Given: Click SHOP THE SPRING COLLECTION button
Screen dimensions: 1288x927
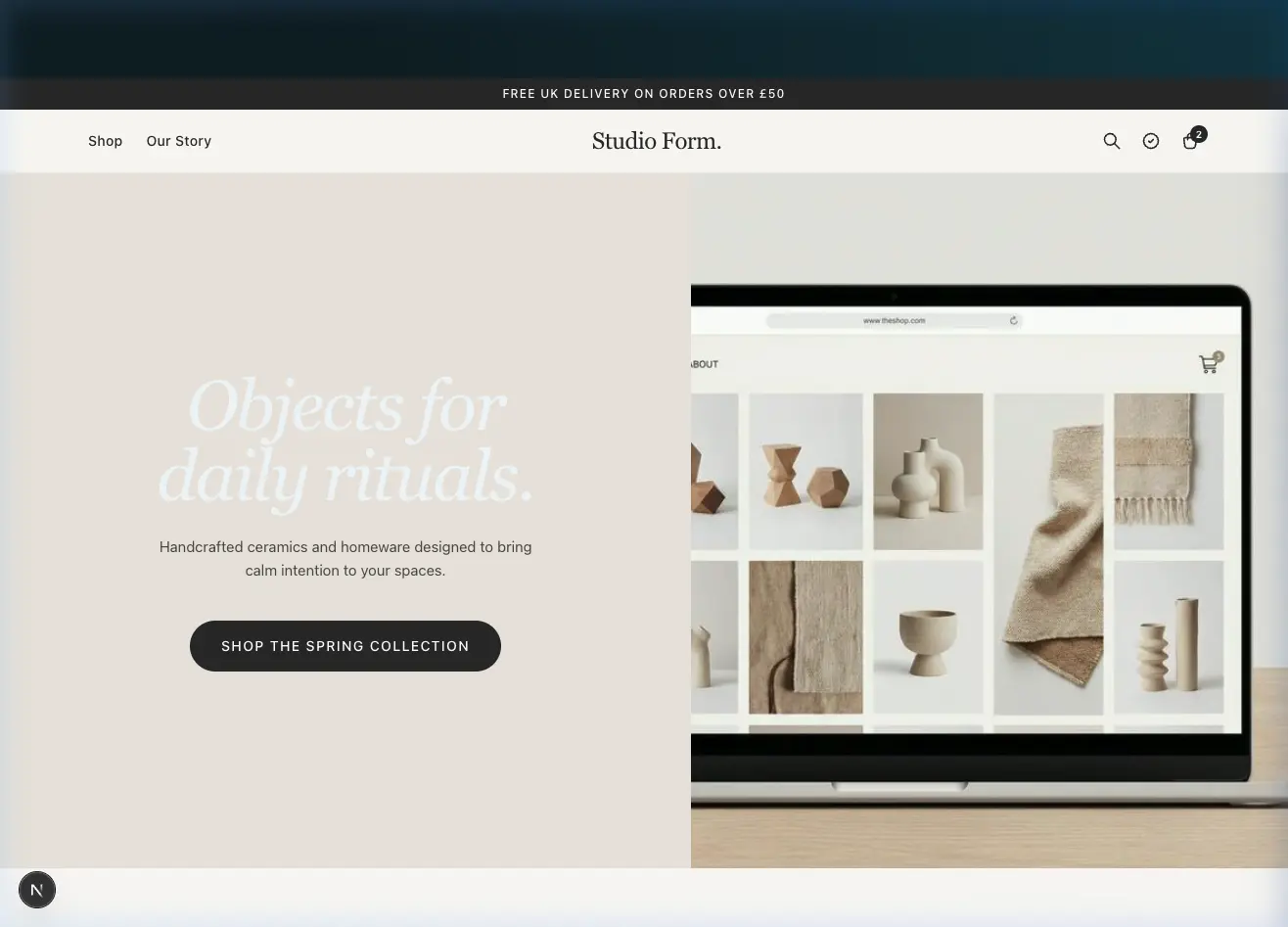Looking at the screenshot, I should [345, 646].
